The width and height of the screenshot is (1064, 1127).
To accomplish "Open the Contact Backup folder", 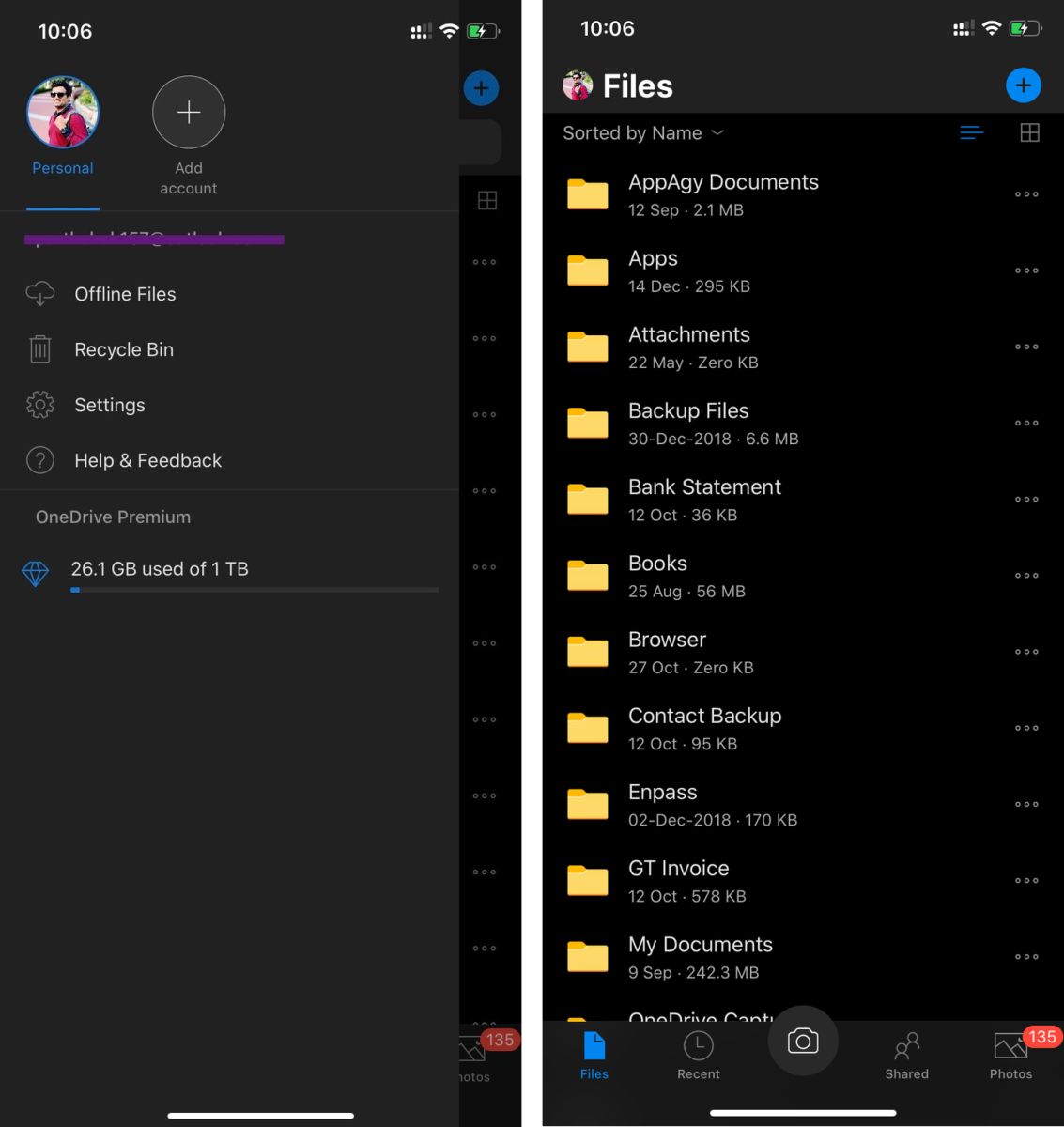I will (803, 728).
